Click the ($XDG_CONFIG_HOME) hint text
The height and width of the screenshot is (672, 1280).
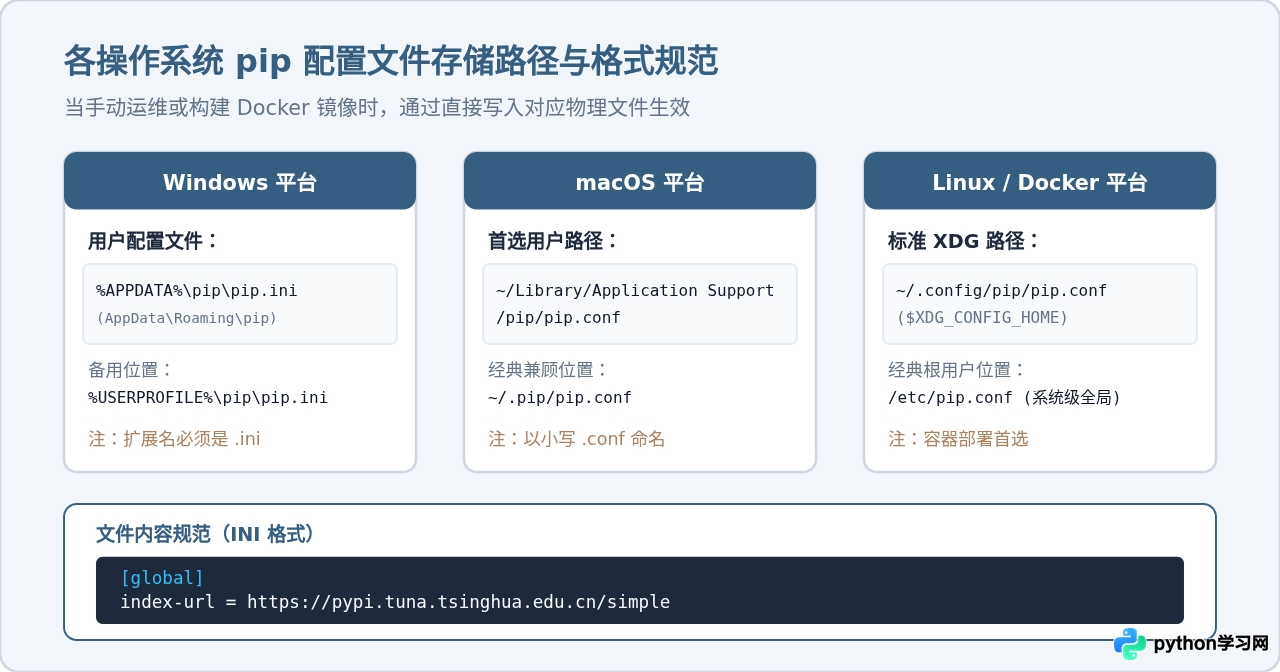point(982,318)
